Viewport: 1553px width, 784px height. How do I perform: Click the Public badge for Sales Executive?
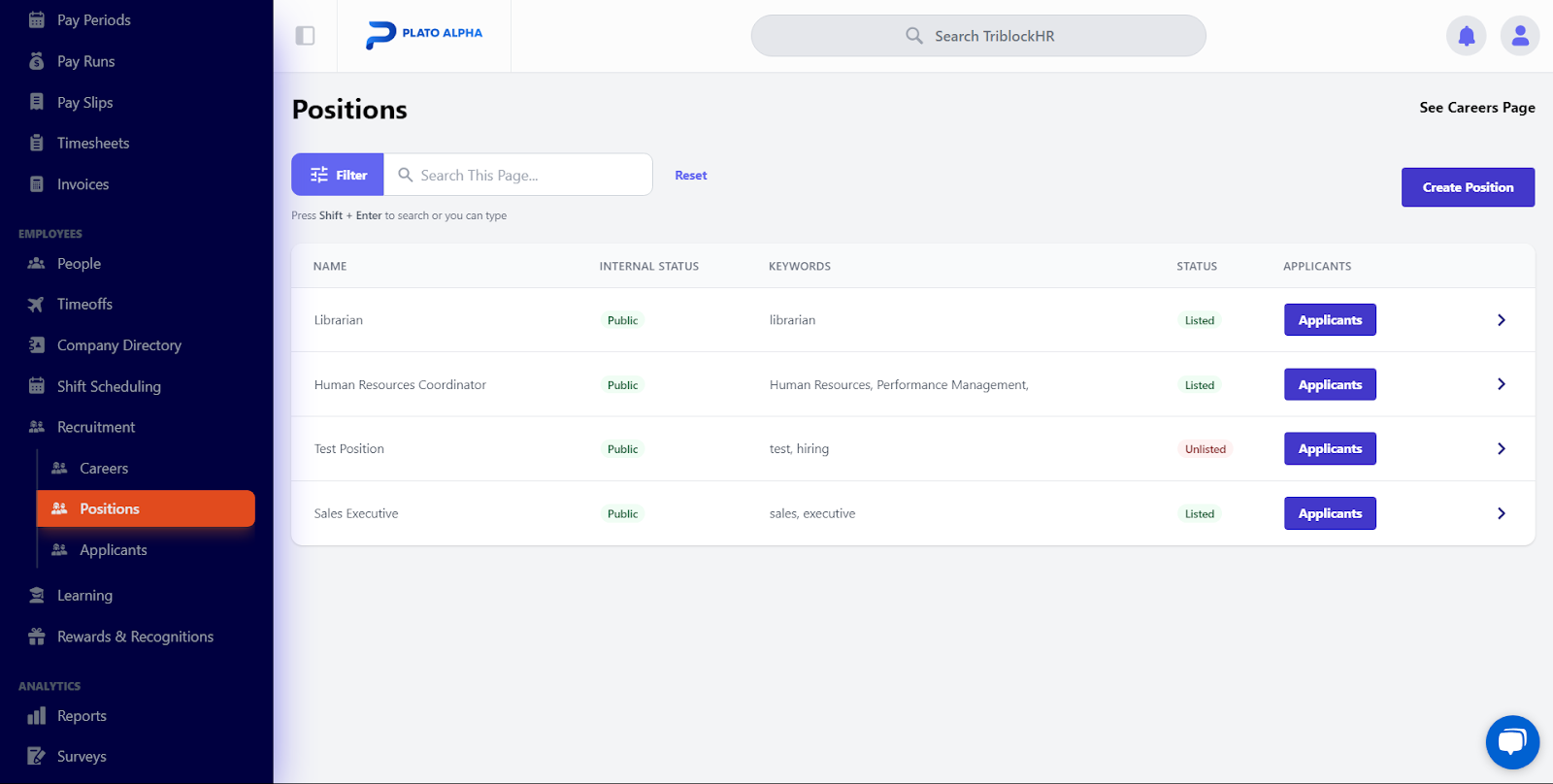(x=623, y=514)
